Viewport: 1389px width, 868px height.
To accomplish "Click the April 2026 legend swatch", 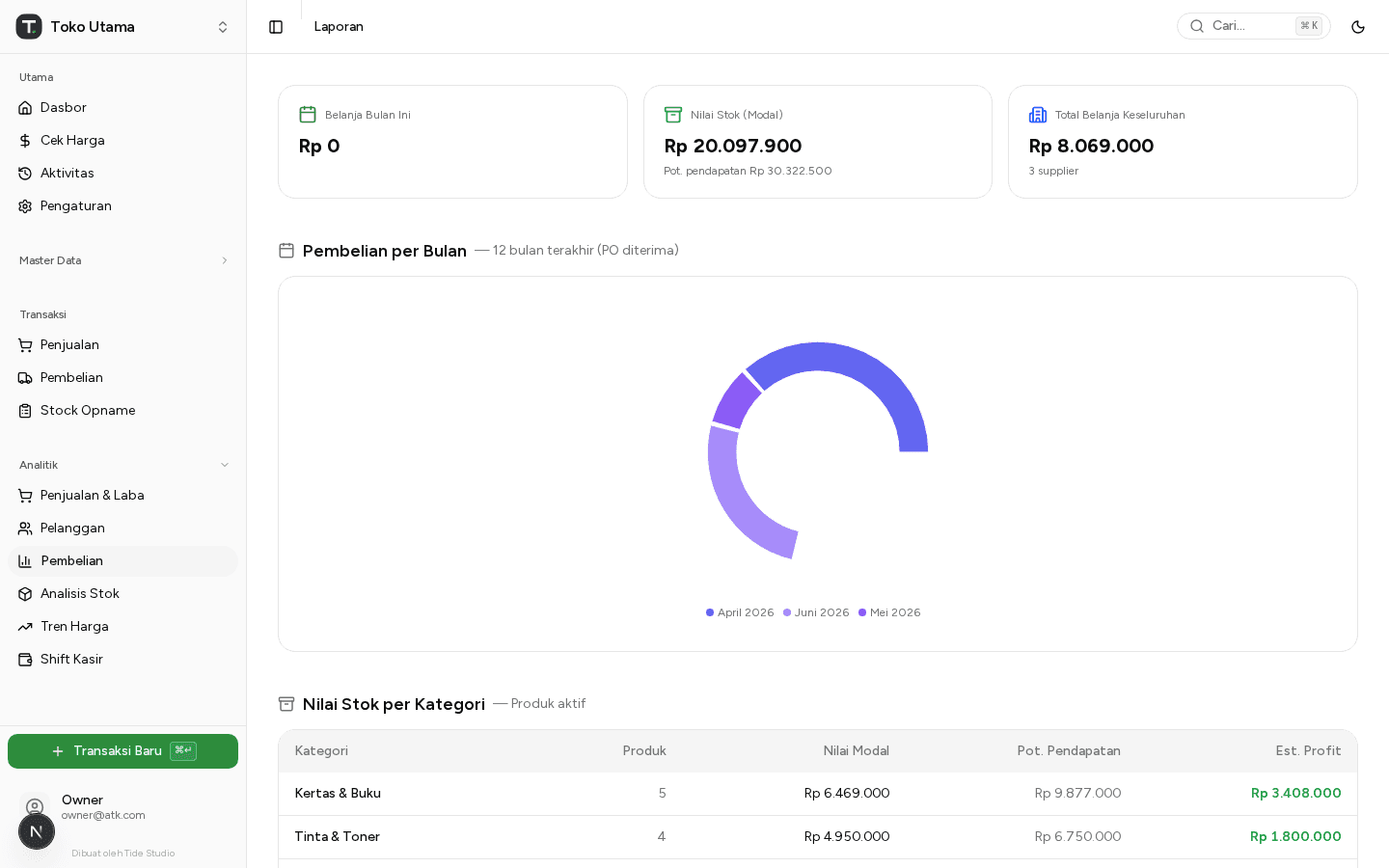I will (x=710, y=612).
